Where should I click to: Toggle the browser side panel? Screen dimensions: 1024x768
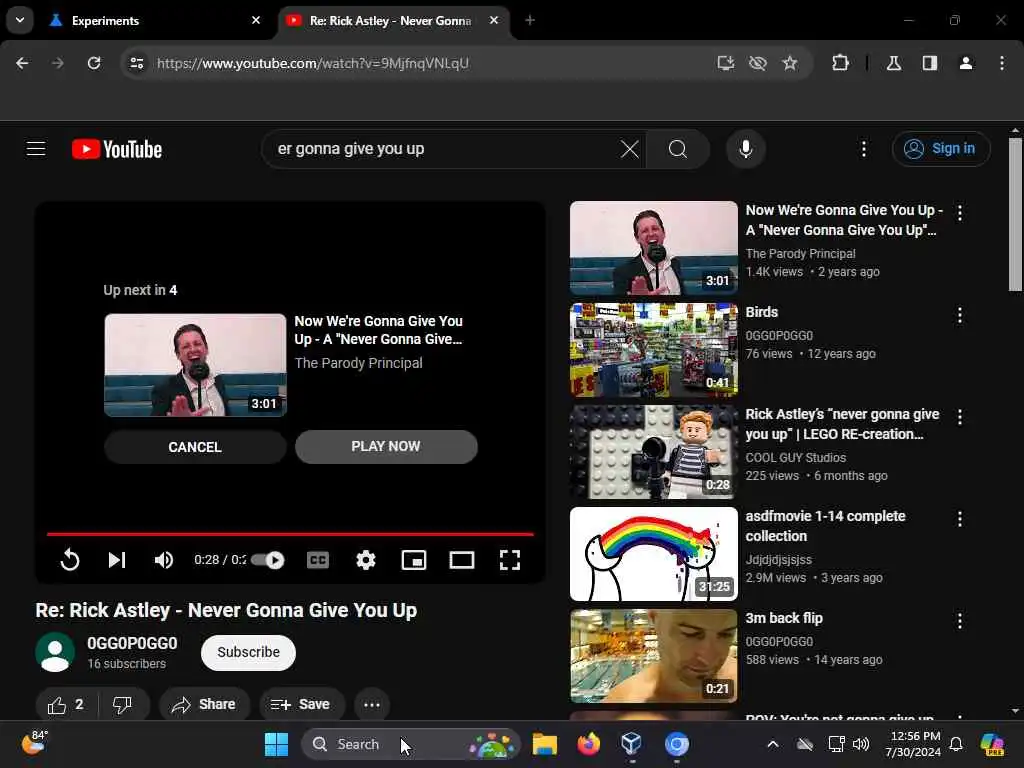pos(930,63)
